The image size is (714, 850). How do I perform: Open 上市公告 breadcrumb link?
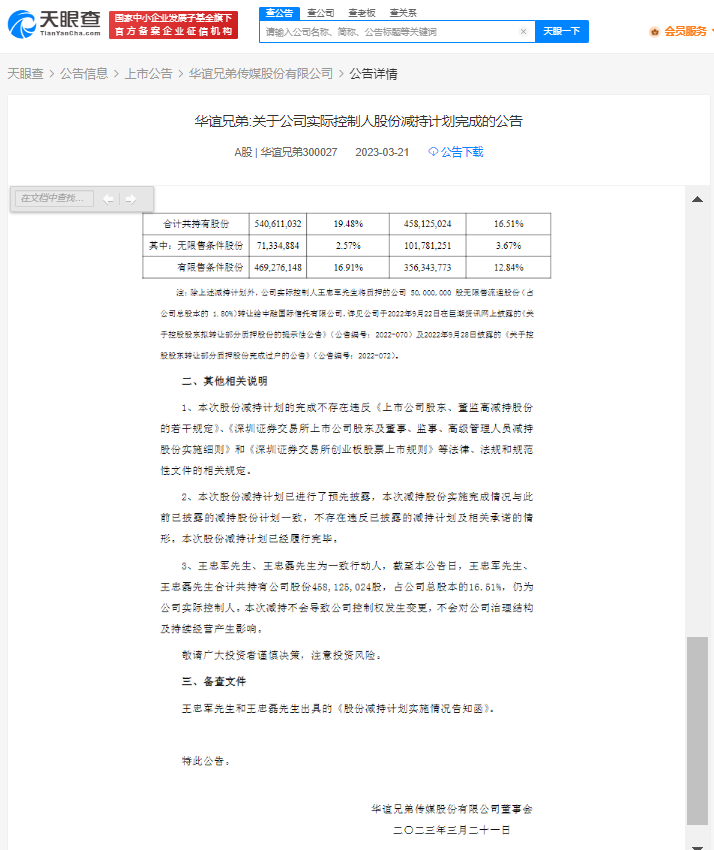[149, 74]
